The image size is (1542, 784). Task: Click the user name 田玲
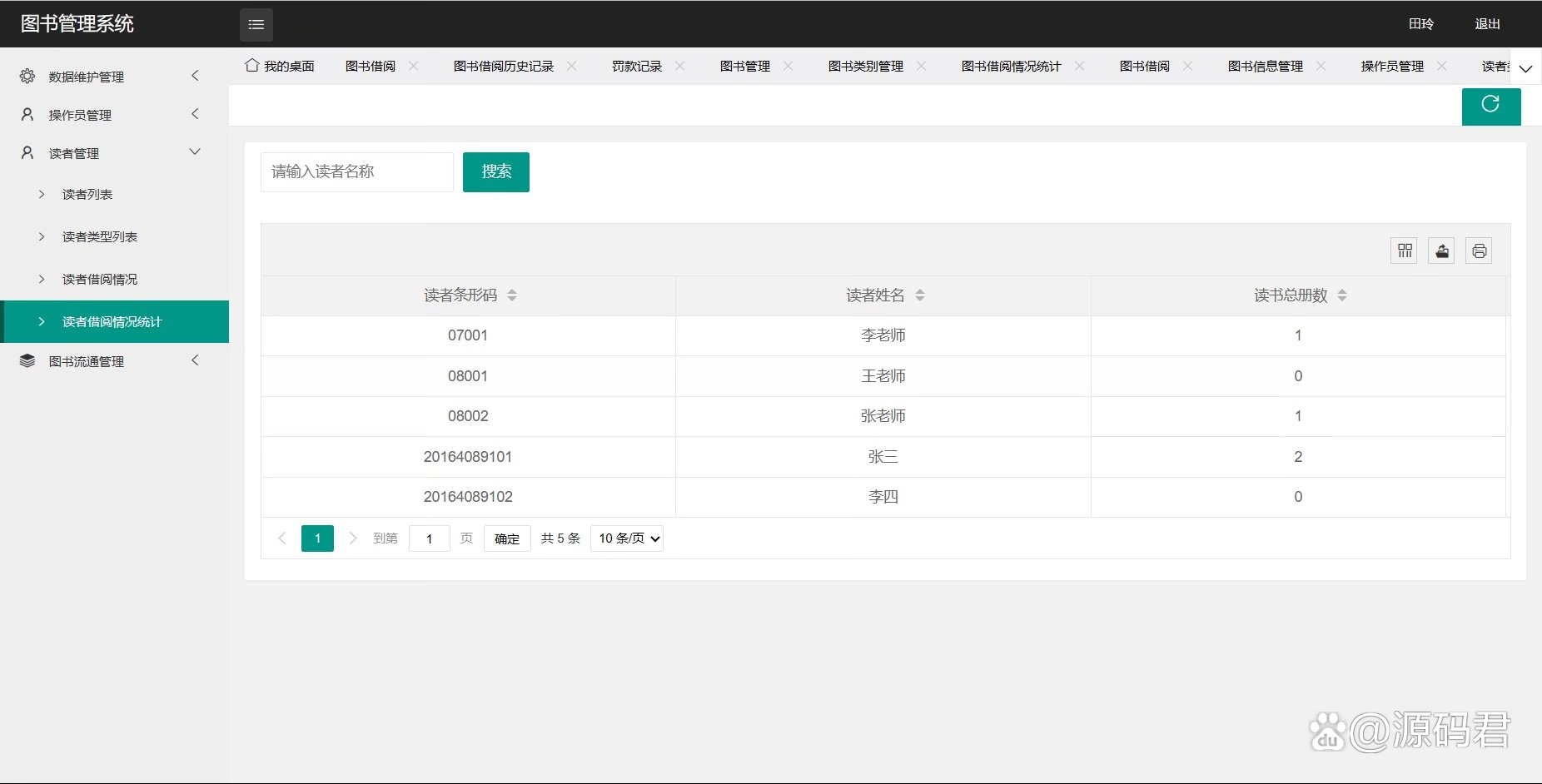1421,24
